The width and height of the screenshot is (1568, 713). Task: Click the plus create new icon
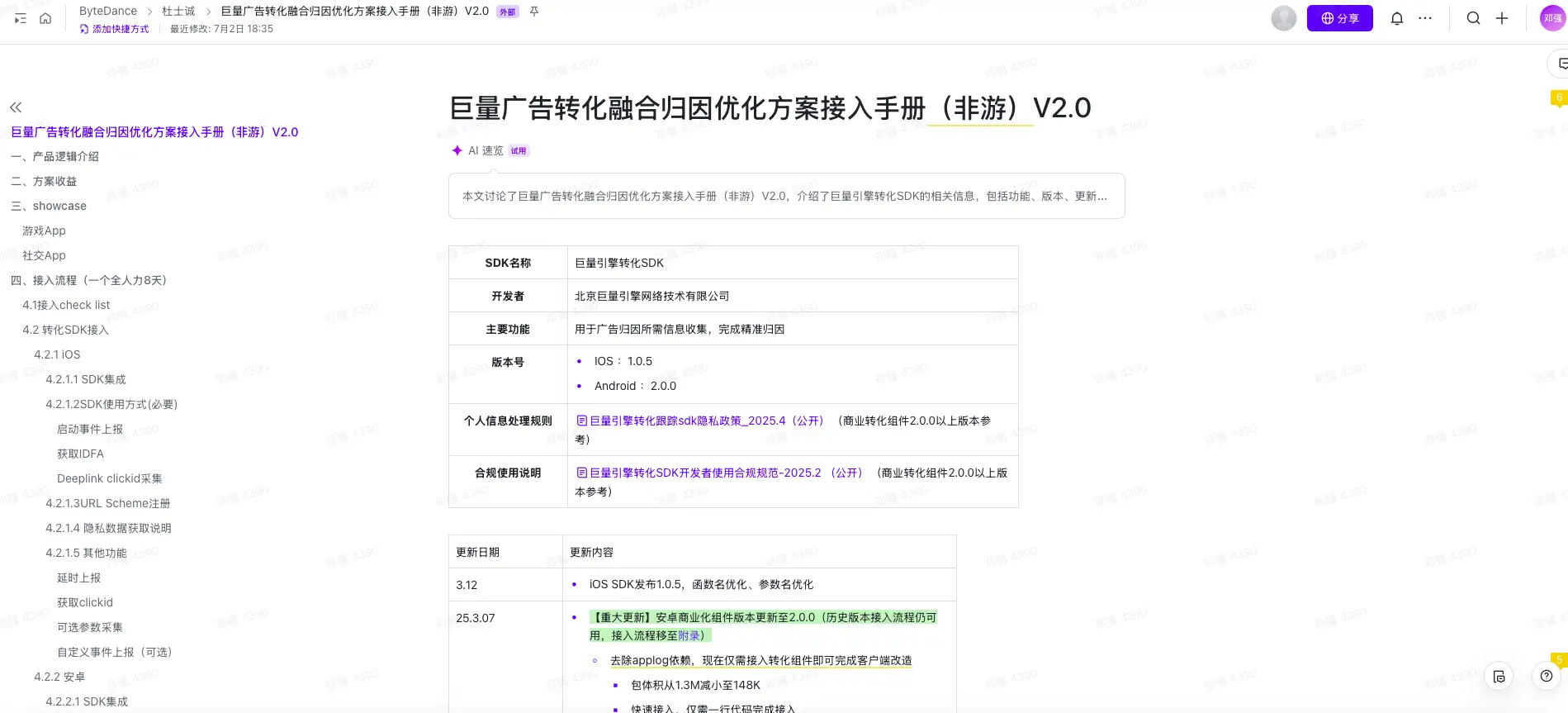[1502, 18]
